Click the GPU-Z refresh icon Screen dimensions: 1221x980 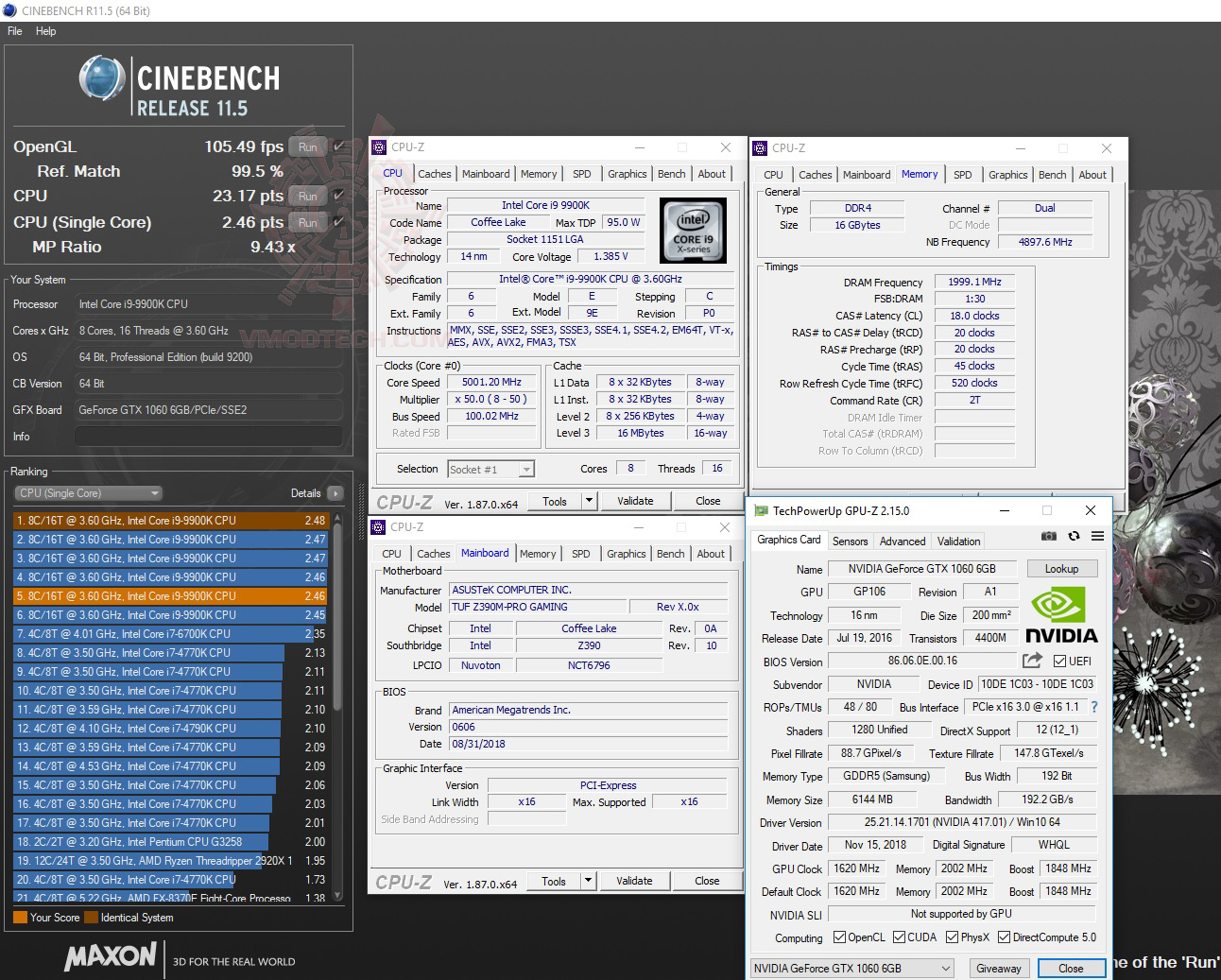click(1074, 536)
